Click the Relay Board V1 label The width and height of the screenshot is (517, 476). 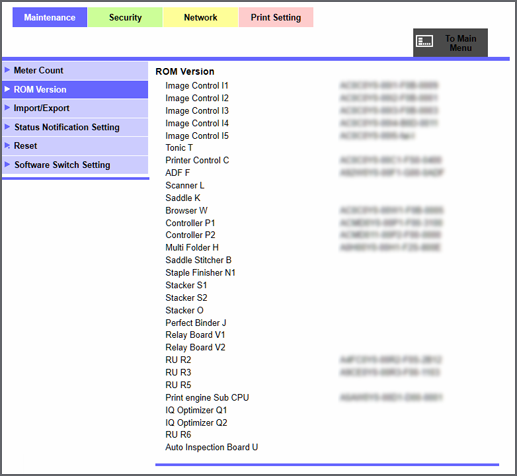(195, 335)
